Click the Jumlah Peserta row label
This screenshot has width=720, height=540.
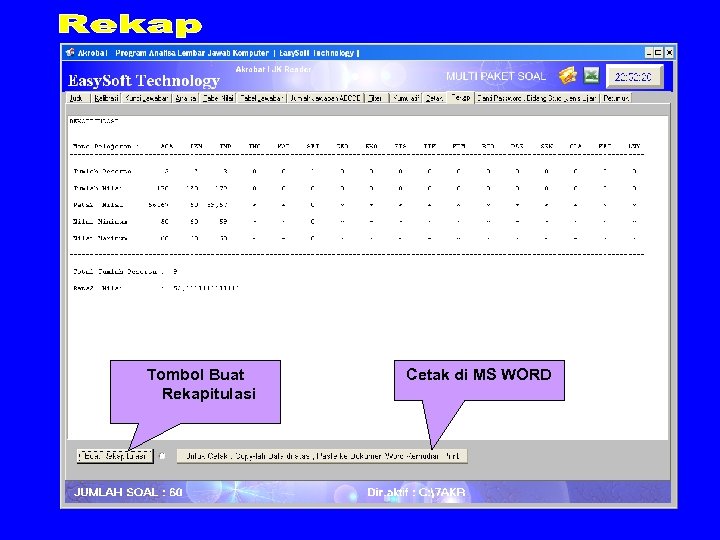click(x=102, y=171)
